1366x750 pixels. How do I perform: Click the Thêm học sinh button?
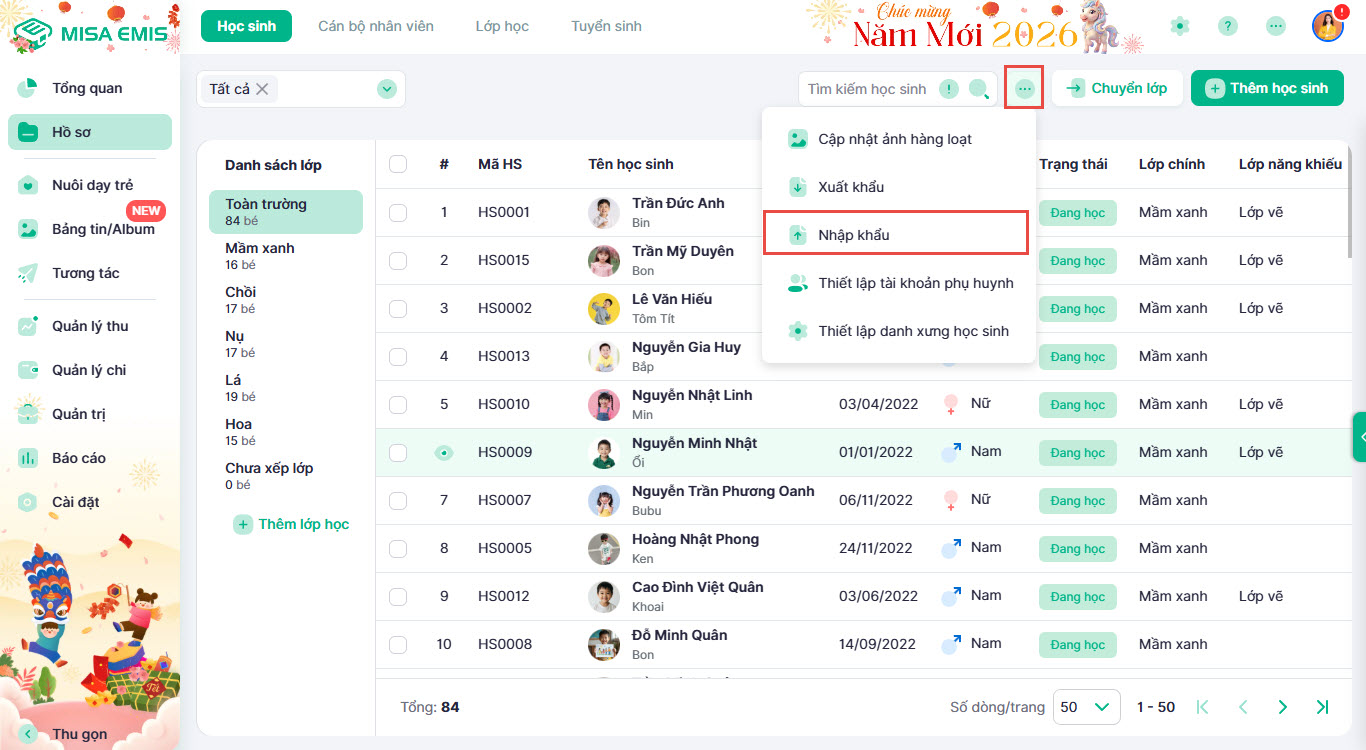click(x=1267, y=88)
